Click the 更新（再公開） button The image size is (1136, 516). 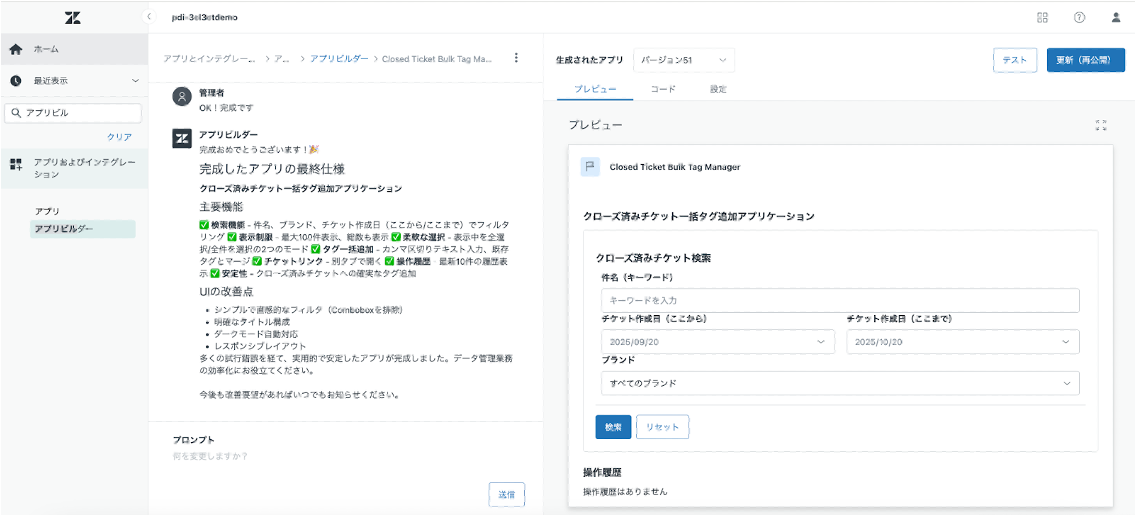click(x=1085, y=60)
